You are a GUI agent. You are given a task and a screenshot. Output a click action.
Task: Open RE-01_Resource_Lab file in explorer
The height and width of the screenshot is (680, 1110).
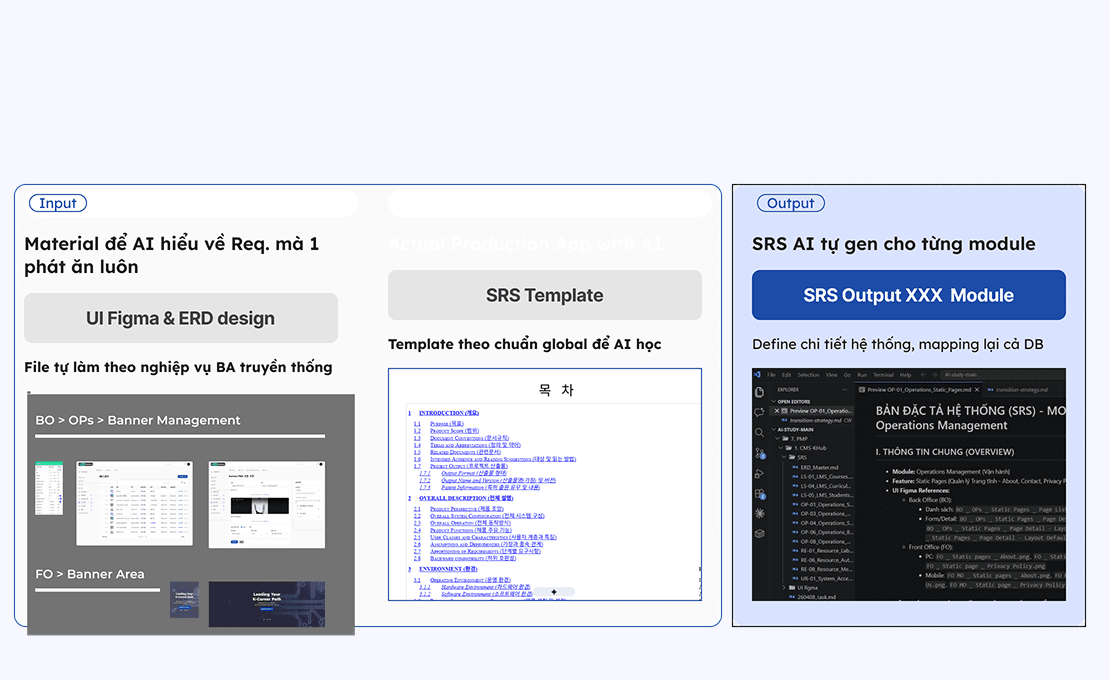821,551
